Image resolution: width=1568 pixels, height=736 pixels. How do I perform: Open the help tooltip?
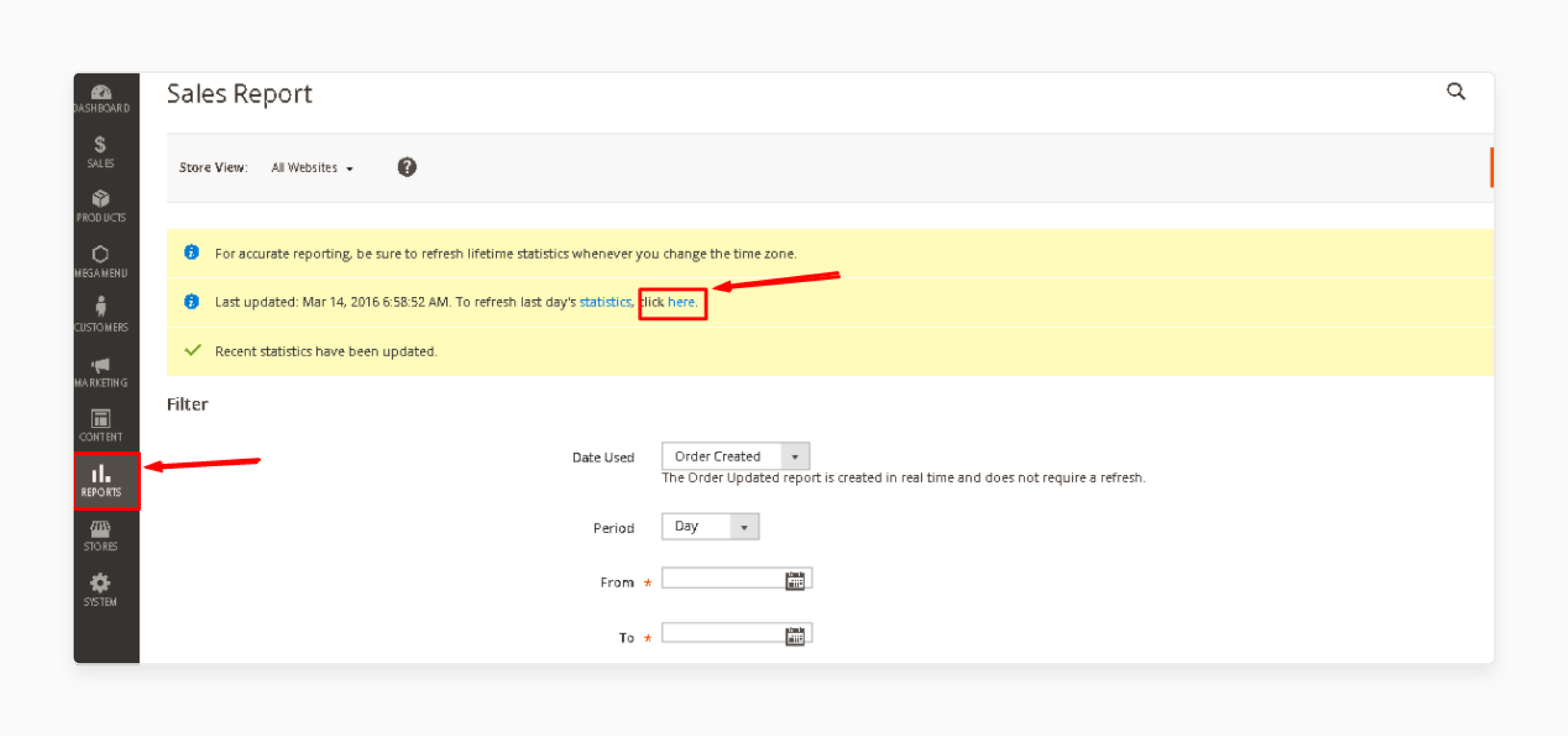coord(406,167)
